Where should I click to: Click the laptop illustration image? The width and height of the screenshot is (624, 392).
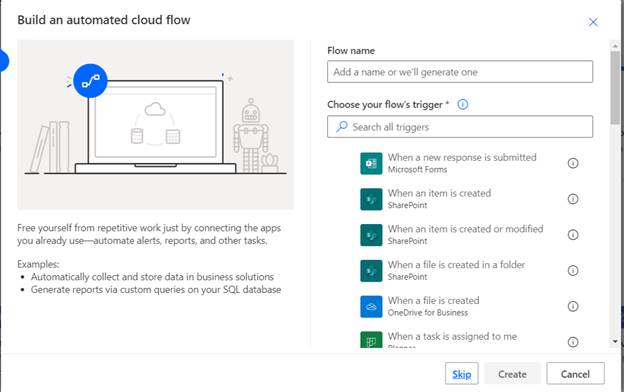pyautogui.click(x=156, y=125)
